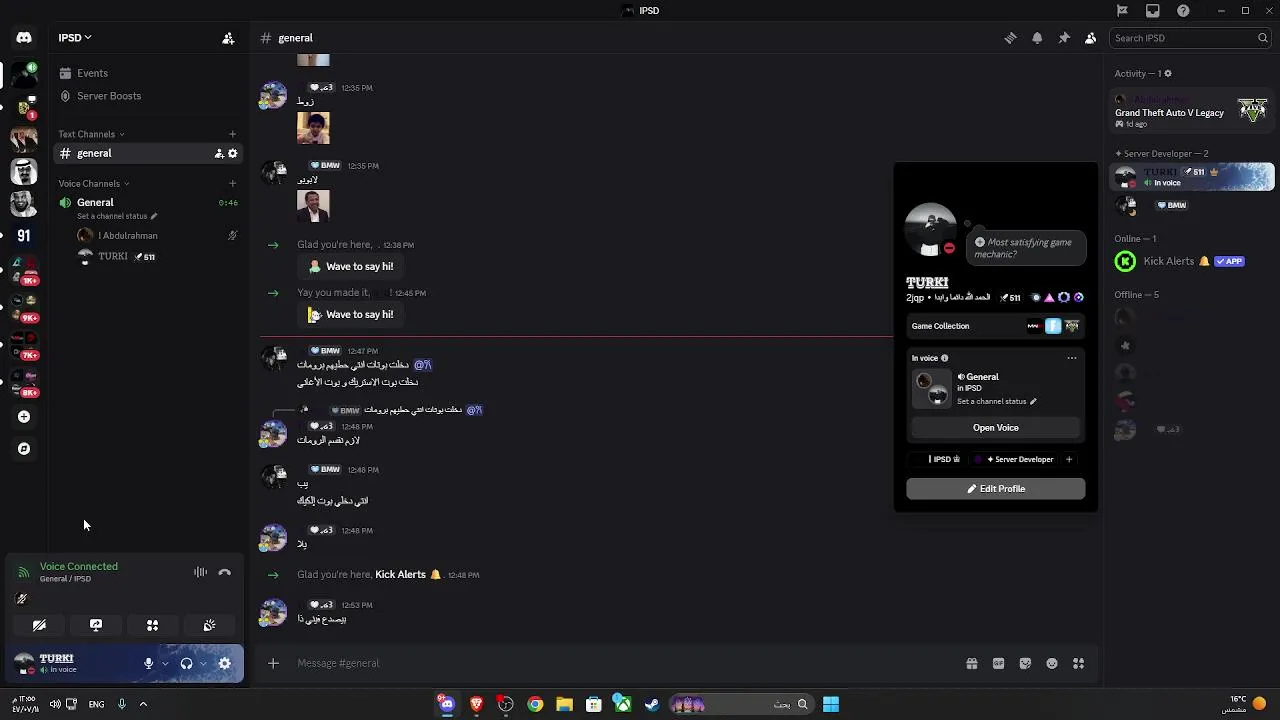This screenshot has height=720, width=1280.
Task: Expand microphone input options chevron
Action: [x=165, y=663]
